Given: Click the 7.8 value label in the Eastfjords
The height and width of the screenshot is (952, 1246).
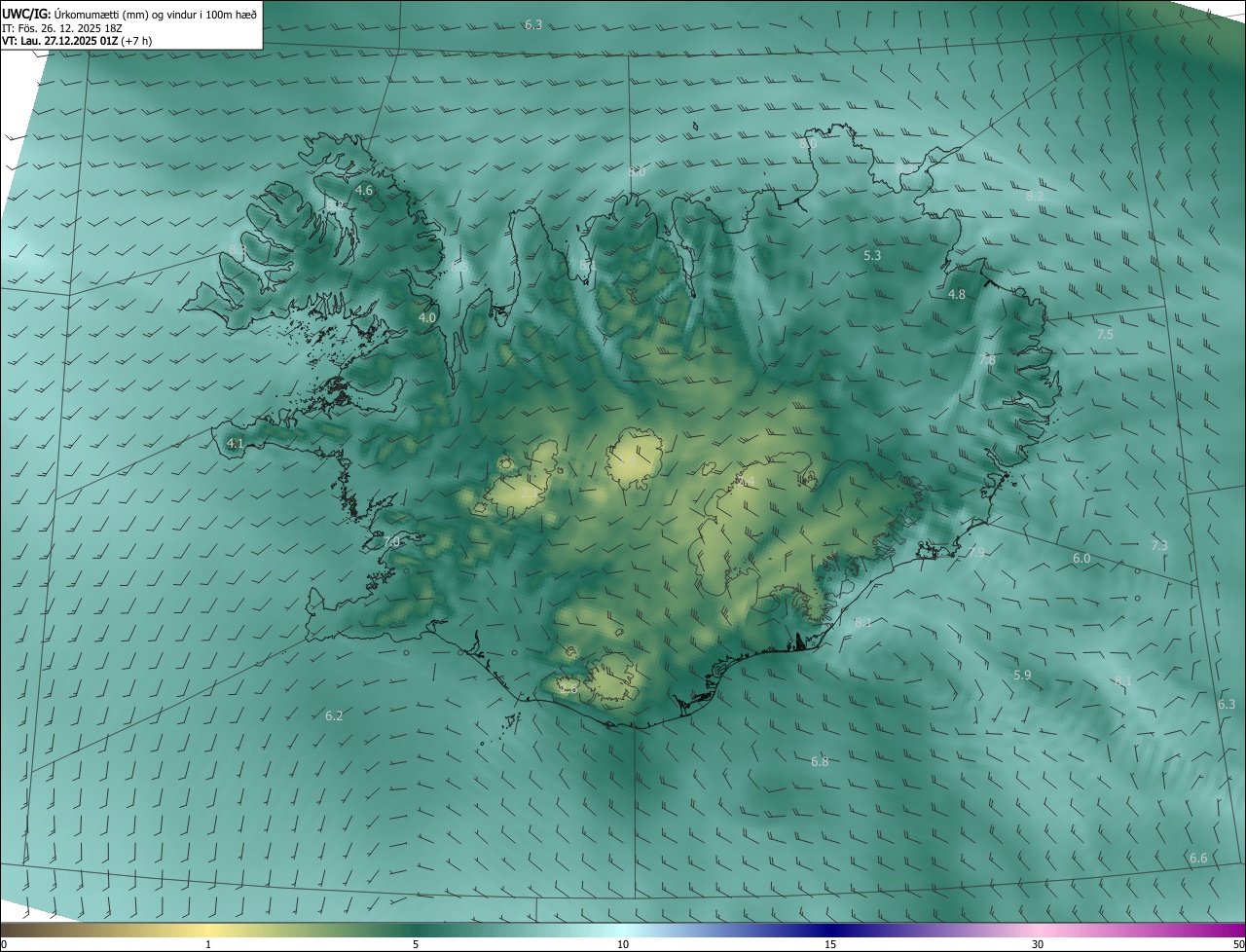Looking at the screenshot, I should click(987, 360).
